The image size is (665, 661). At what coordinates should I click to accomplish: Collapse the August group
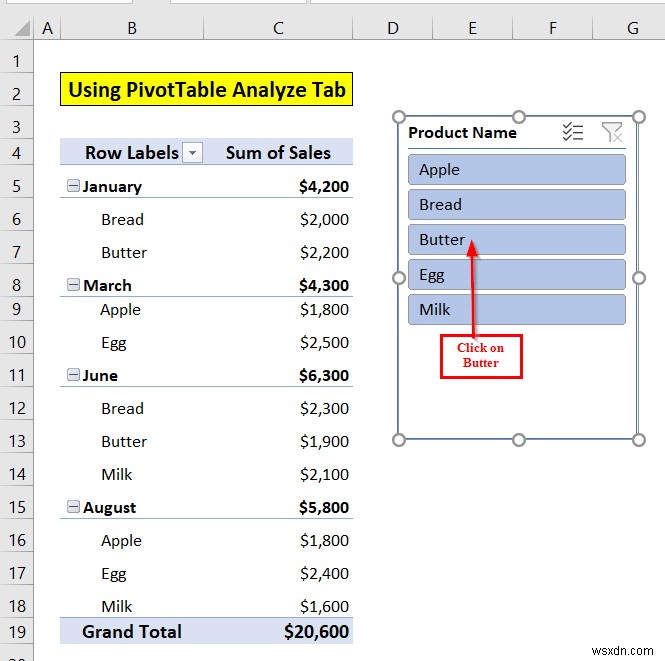coord(73,507)
